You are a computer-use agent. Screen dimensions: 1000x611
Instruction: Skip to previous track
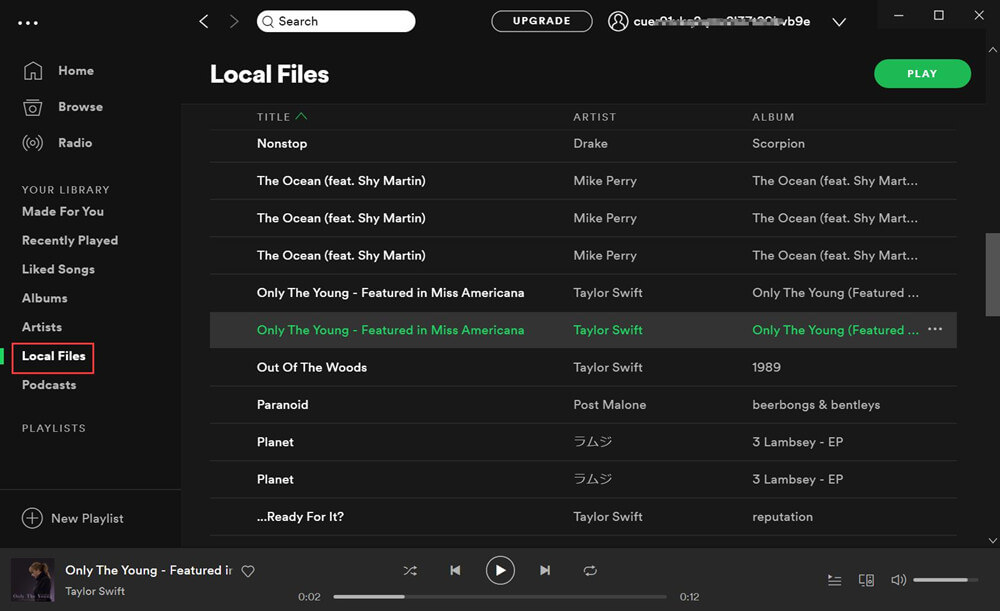click(455, 570)
